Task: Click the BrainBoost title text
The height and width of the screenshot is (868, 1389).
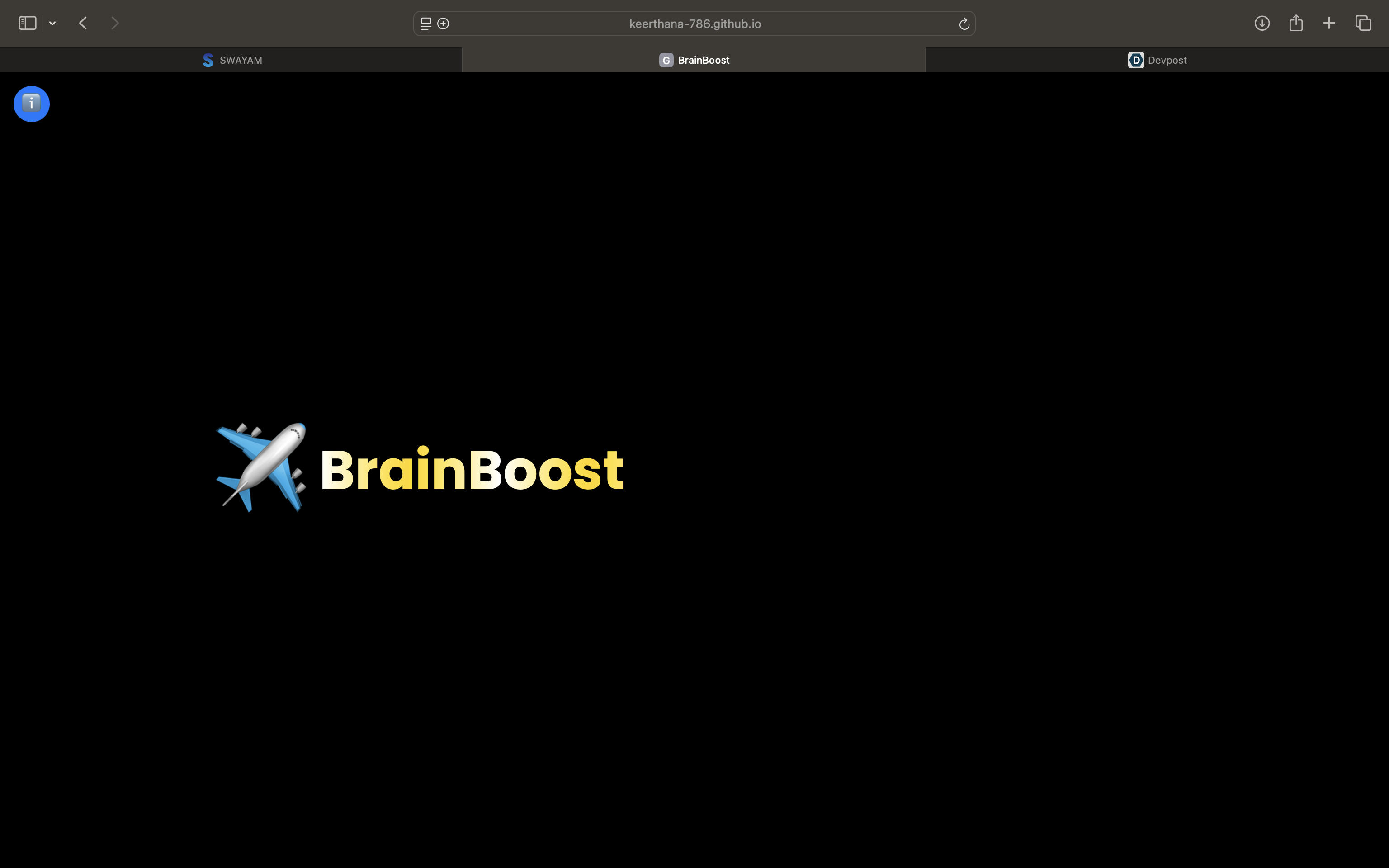Action: (472, 470)
